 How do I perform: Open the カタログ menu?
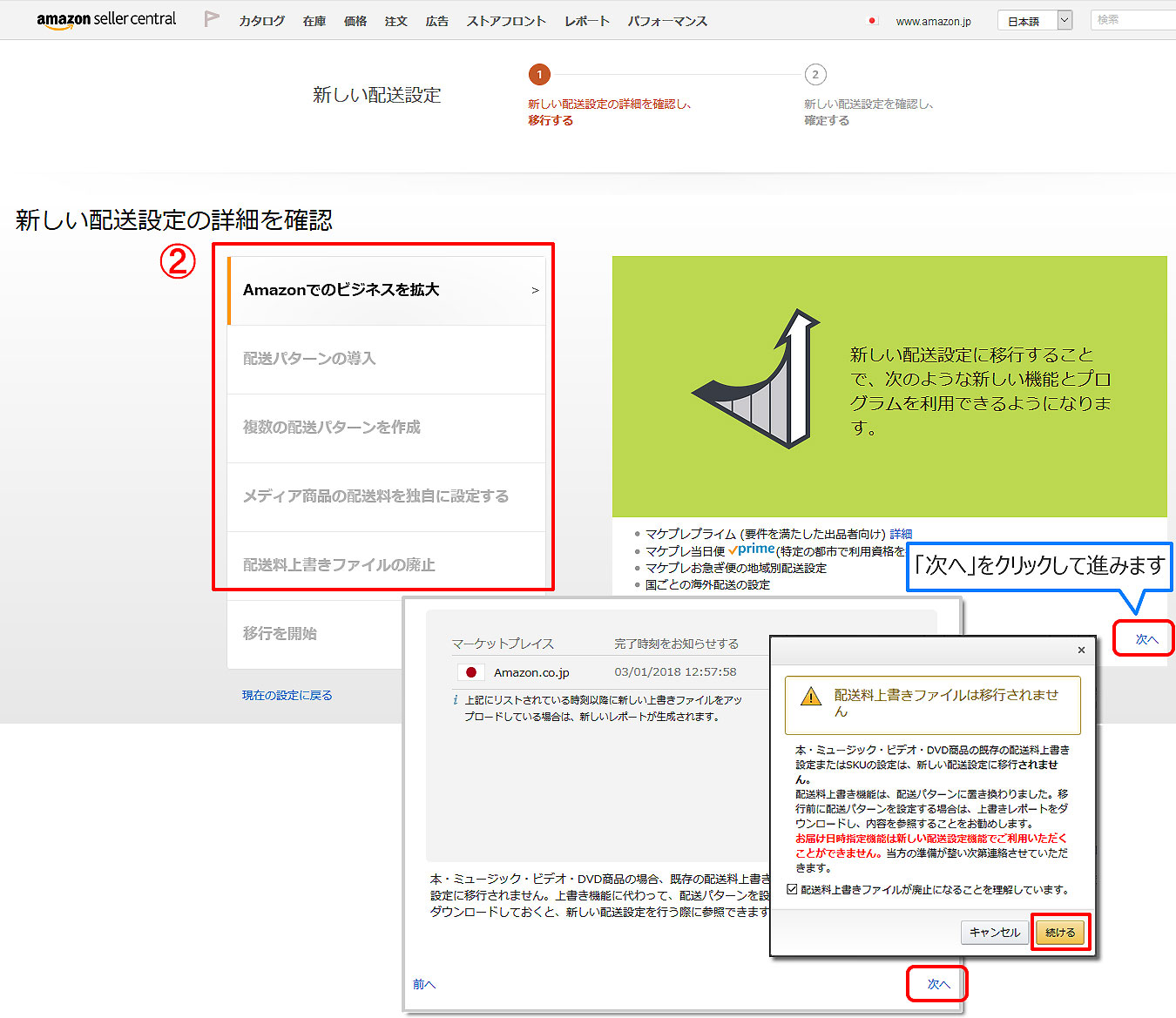click(x=261, y=21)
